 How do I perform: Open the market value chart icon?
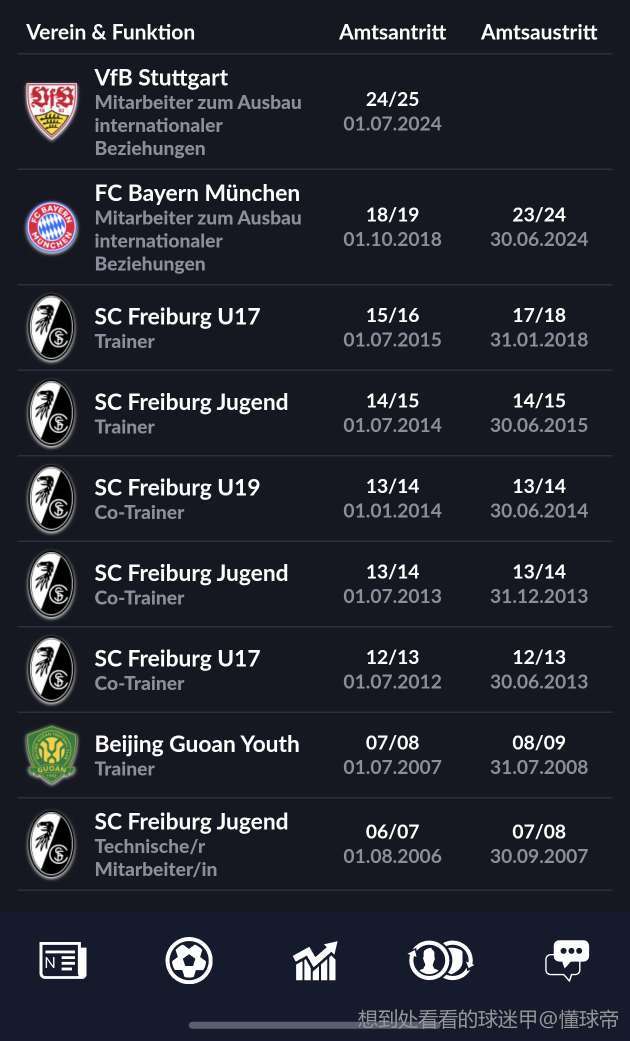315,962
